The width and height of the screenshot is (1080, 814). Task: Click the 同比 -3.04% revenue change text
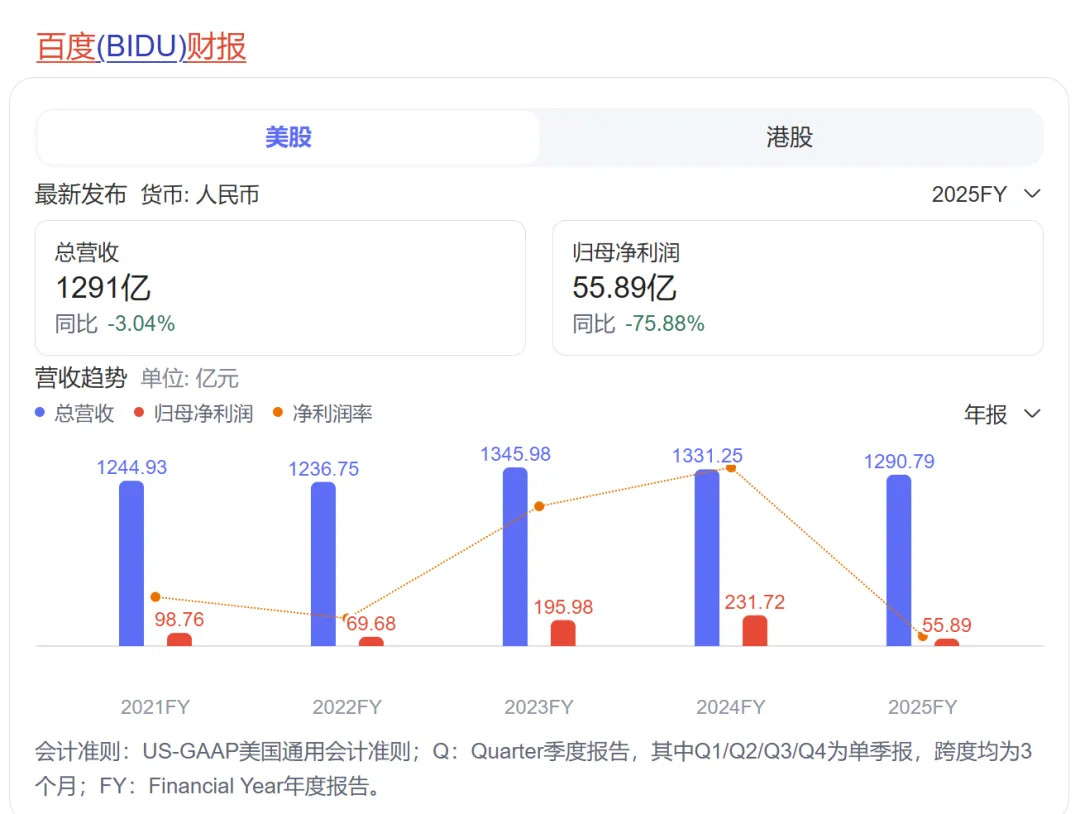point(115,324)
